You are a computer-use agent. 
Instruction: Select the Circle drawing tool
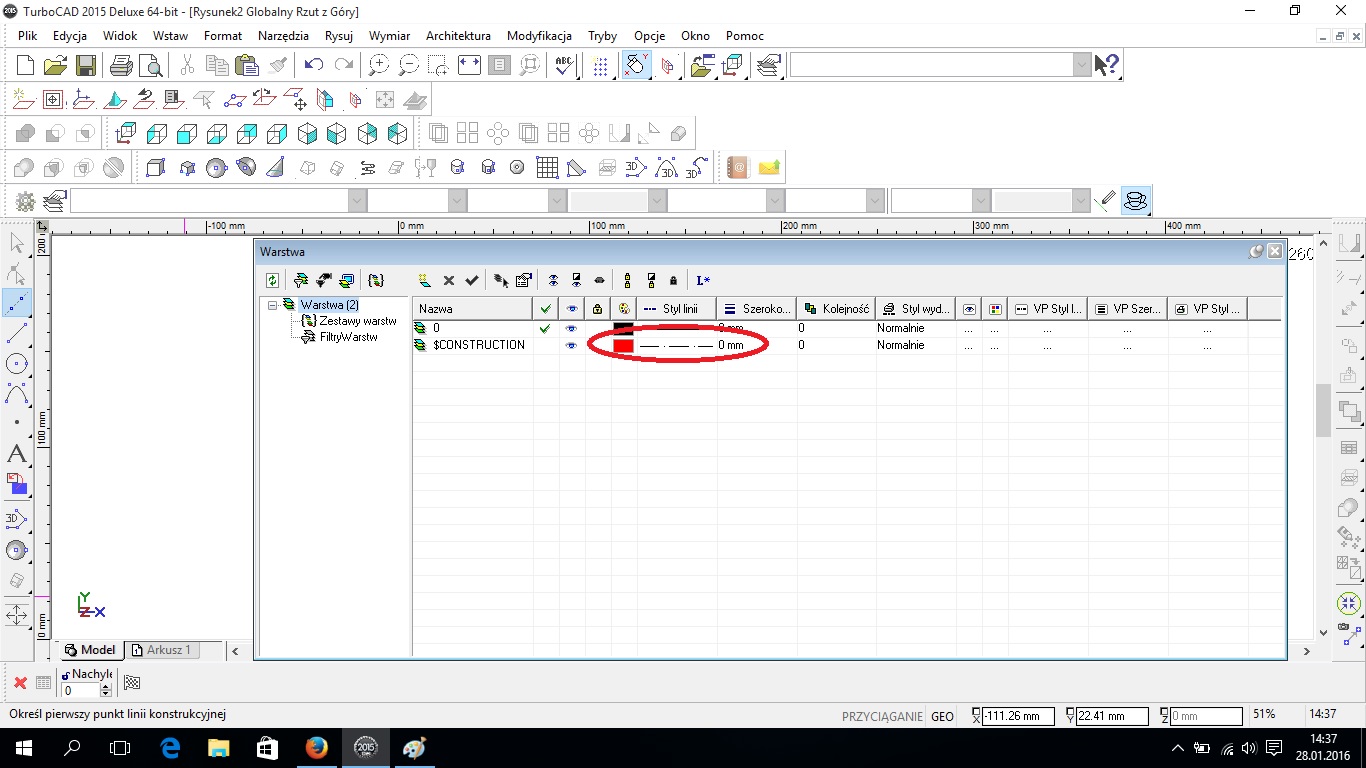tap(16, 364)
